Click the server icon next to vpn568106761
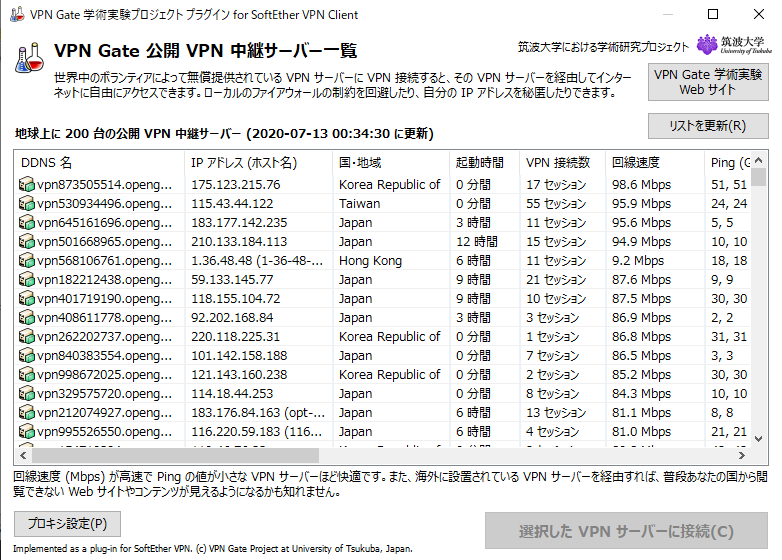 [27, 261]
